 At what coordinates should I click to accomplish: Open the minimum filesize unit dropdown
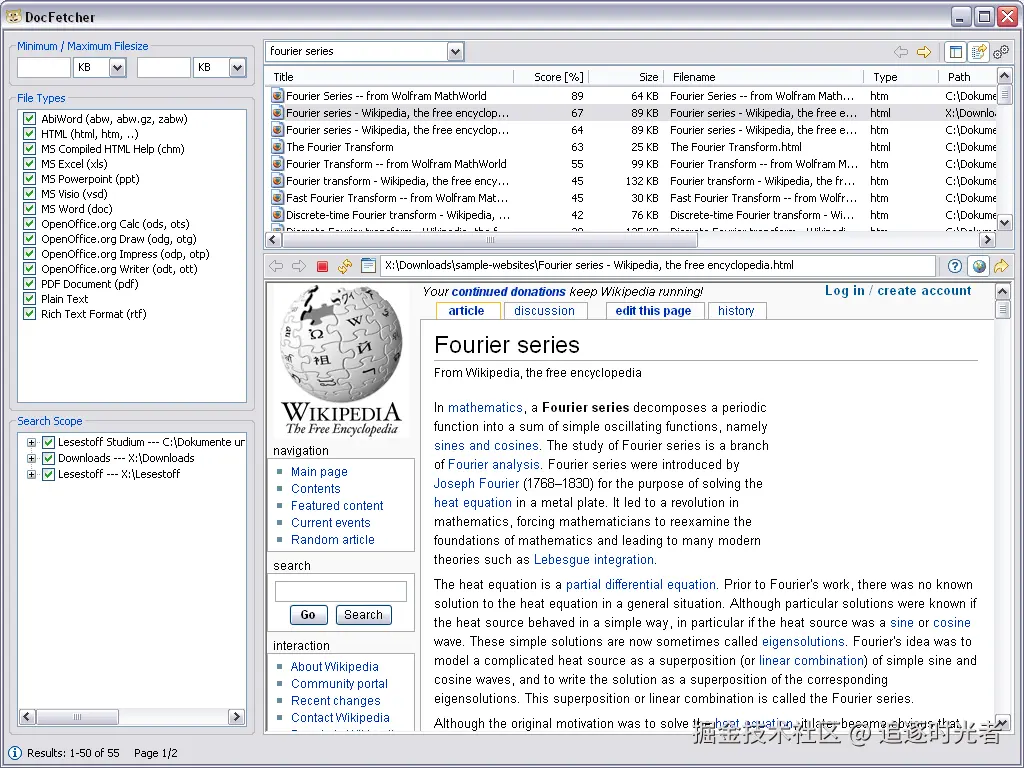[117, 68]
